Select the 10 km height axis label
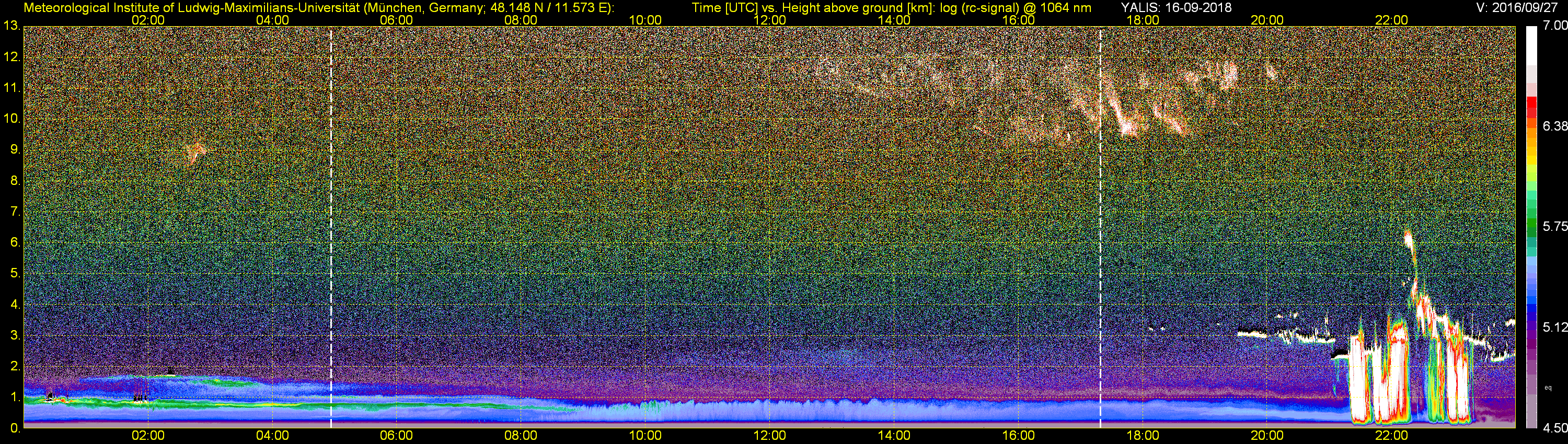This screenshot has width=1568, height=444. pos(11,119)
